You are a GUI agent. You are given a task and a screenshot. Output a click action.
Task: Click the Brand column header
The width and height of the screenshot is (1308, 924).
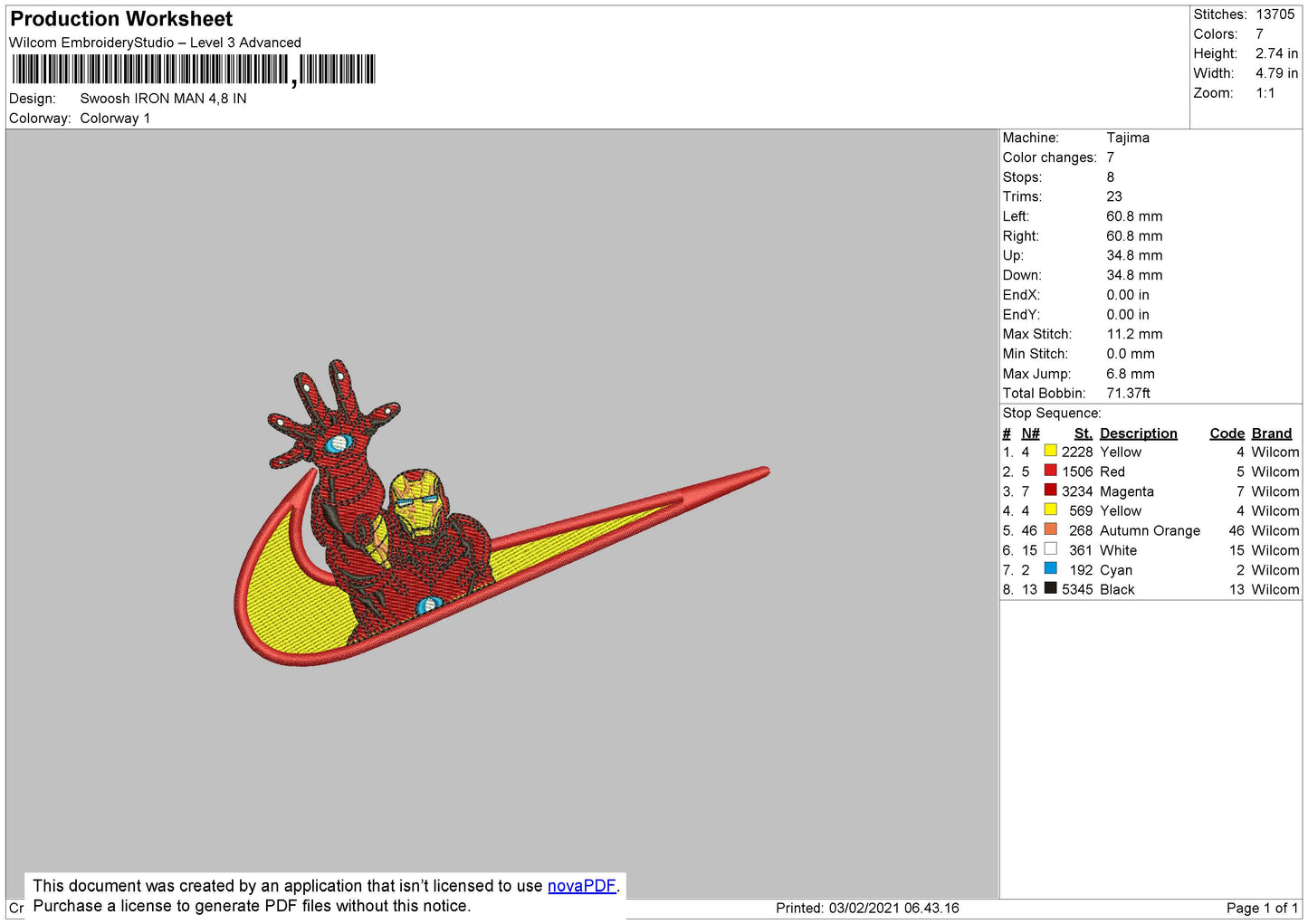[x=1271, y=433]
